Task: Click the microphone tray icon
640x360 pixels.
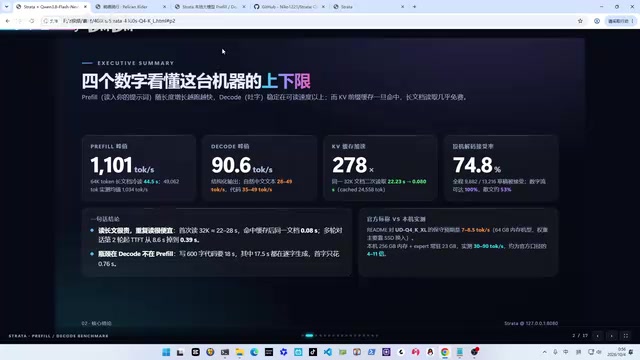Action: tap(555, 352)
